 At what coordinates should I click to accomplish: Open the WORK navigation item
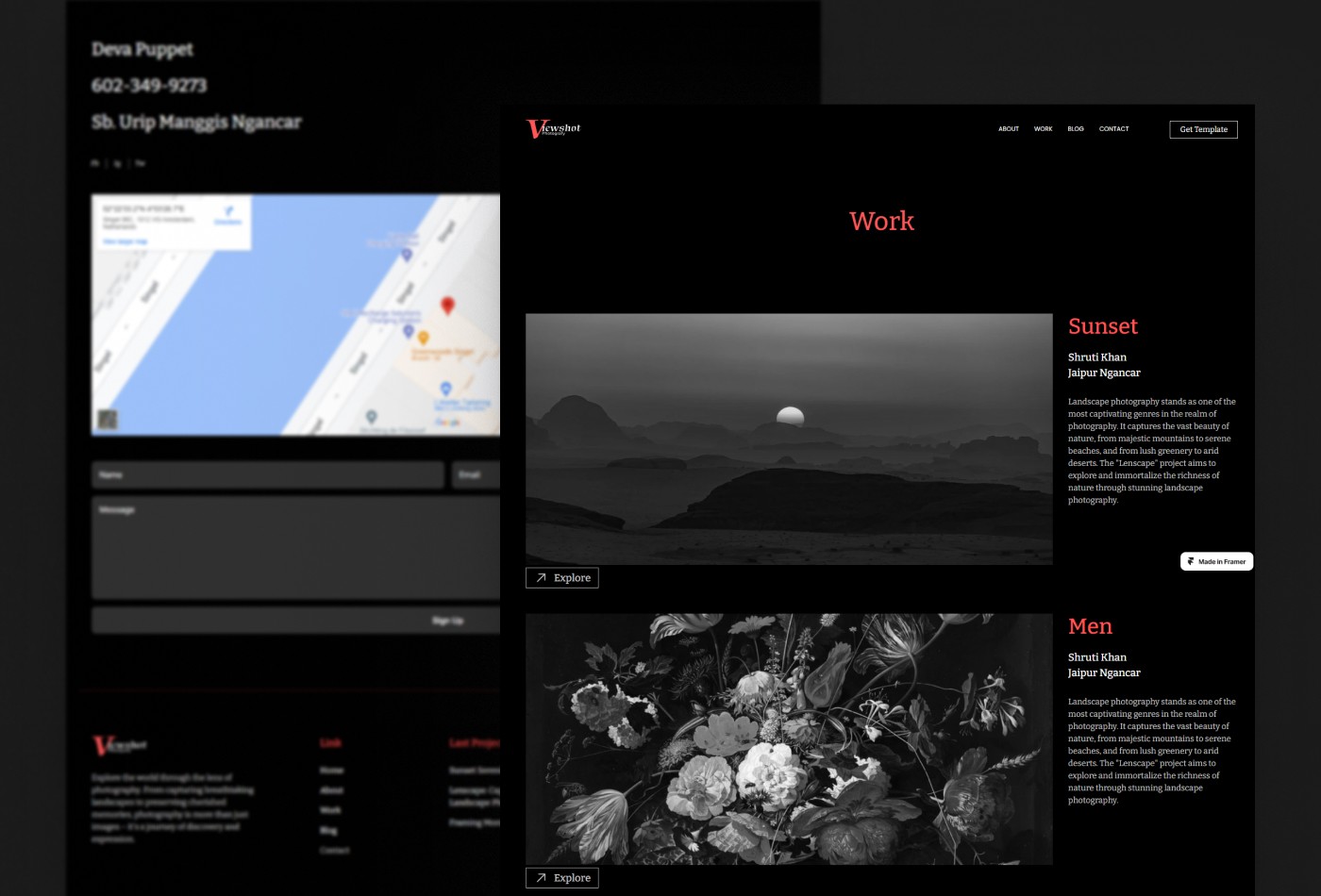(x=1043, y=128)
